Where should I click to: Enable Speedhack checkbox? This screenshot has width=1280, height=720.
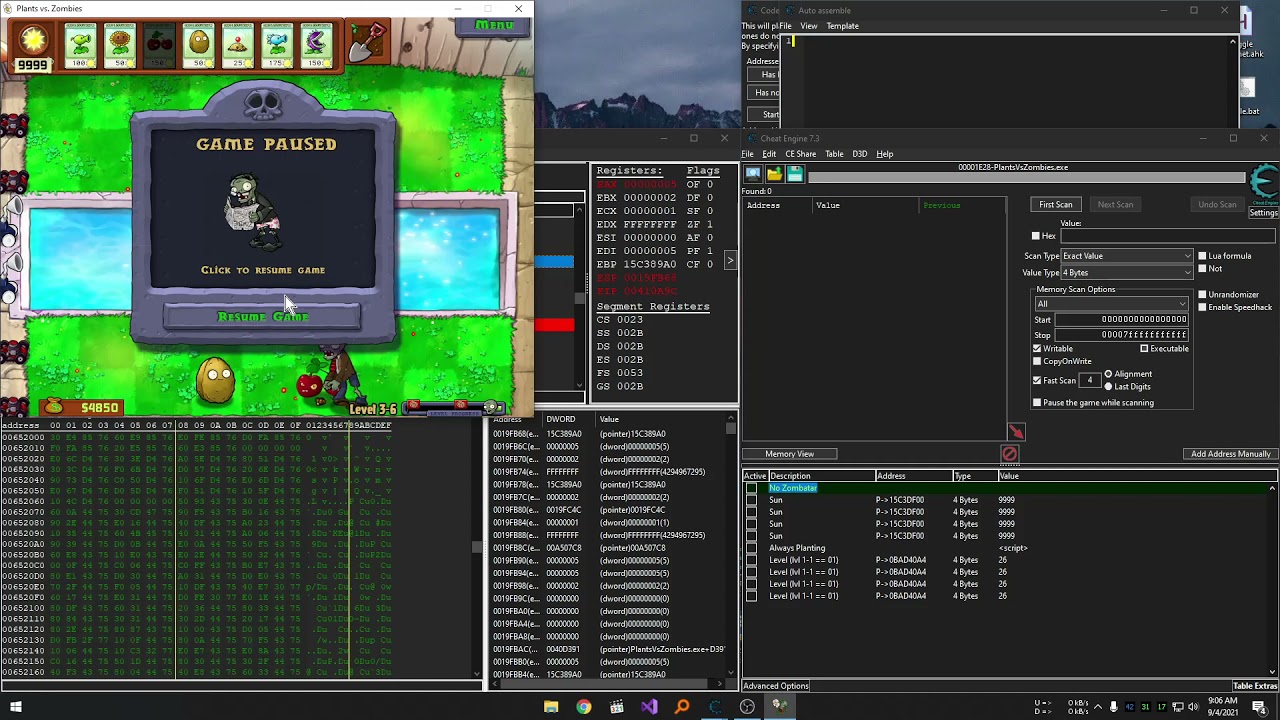point(1202,307)
